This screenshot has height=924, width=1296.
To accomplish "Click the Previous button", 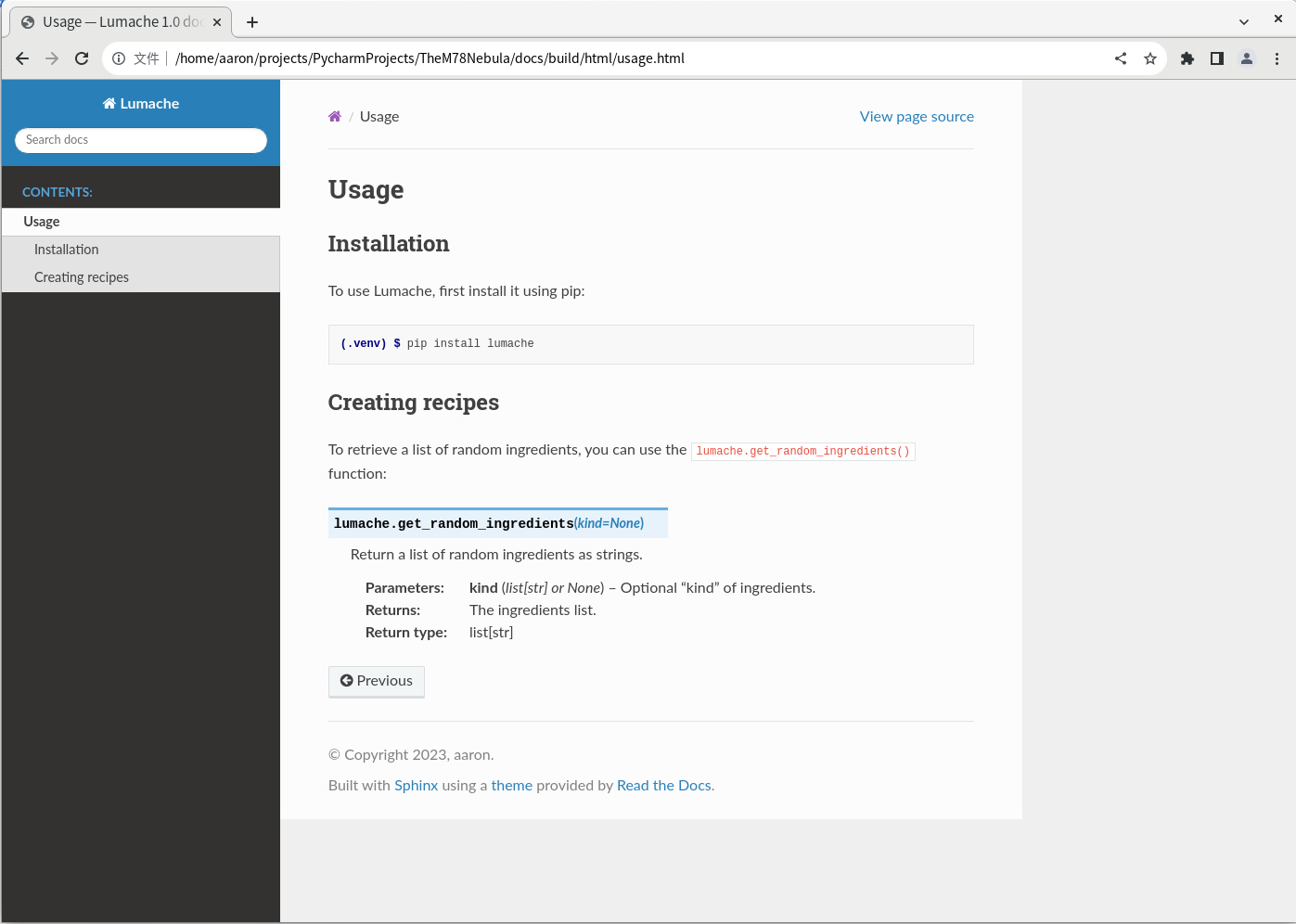I will tap(377, 681).
